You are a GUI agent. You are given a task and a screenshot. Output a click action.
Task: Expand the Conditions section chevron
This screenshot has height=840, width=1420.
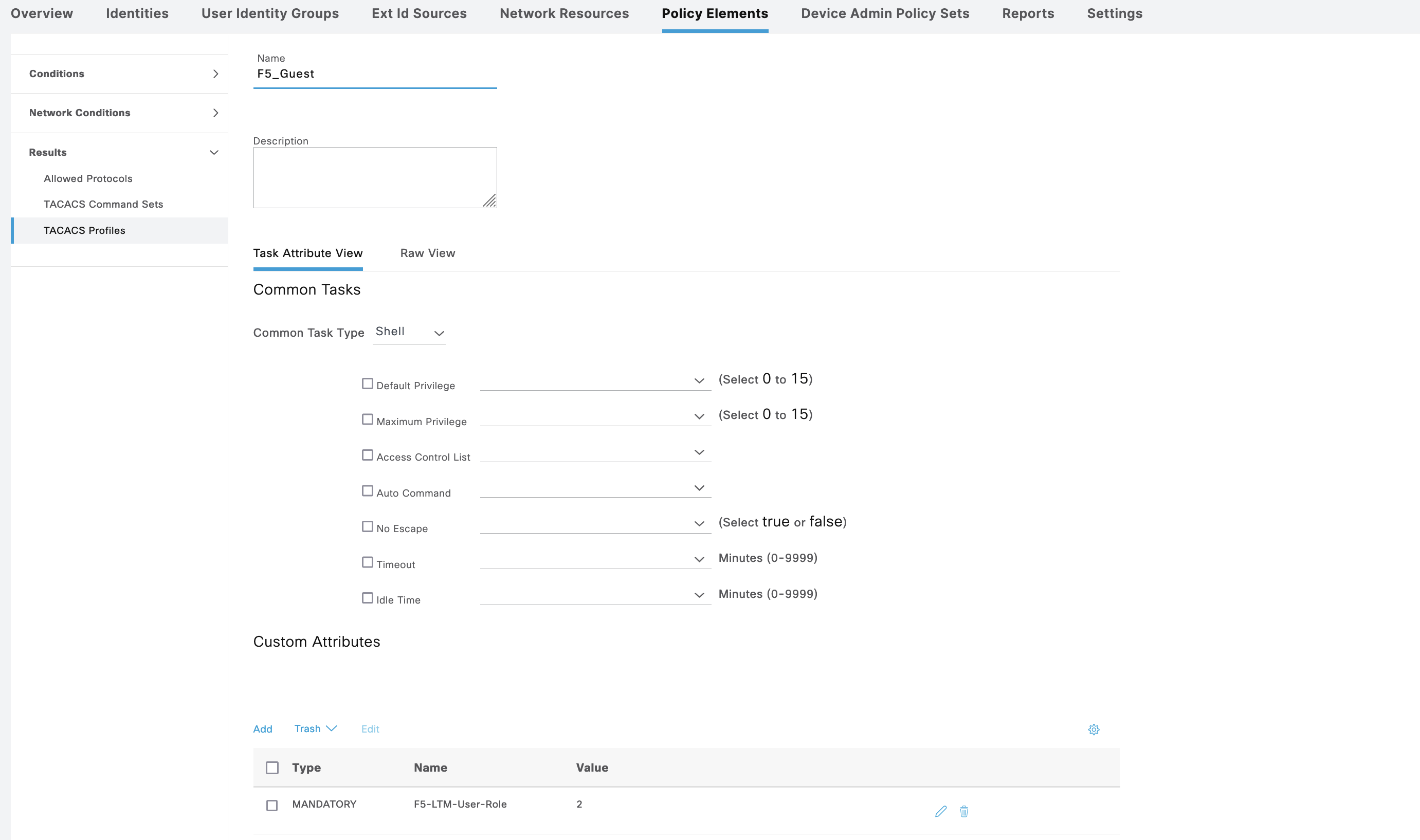[x=215, y=74]
